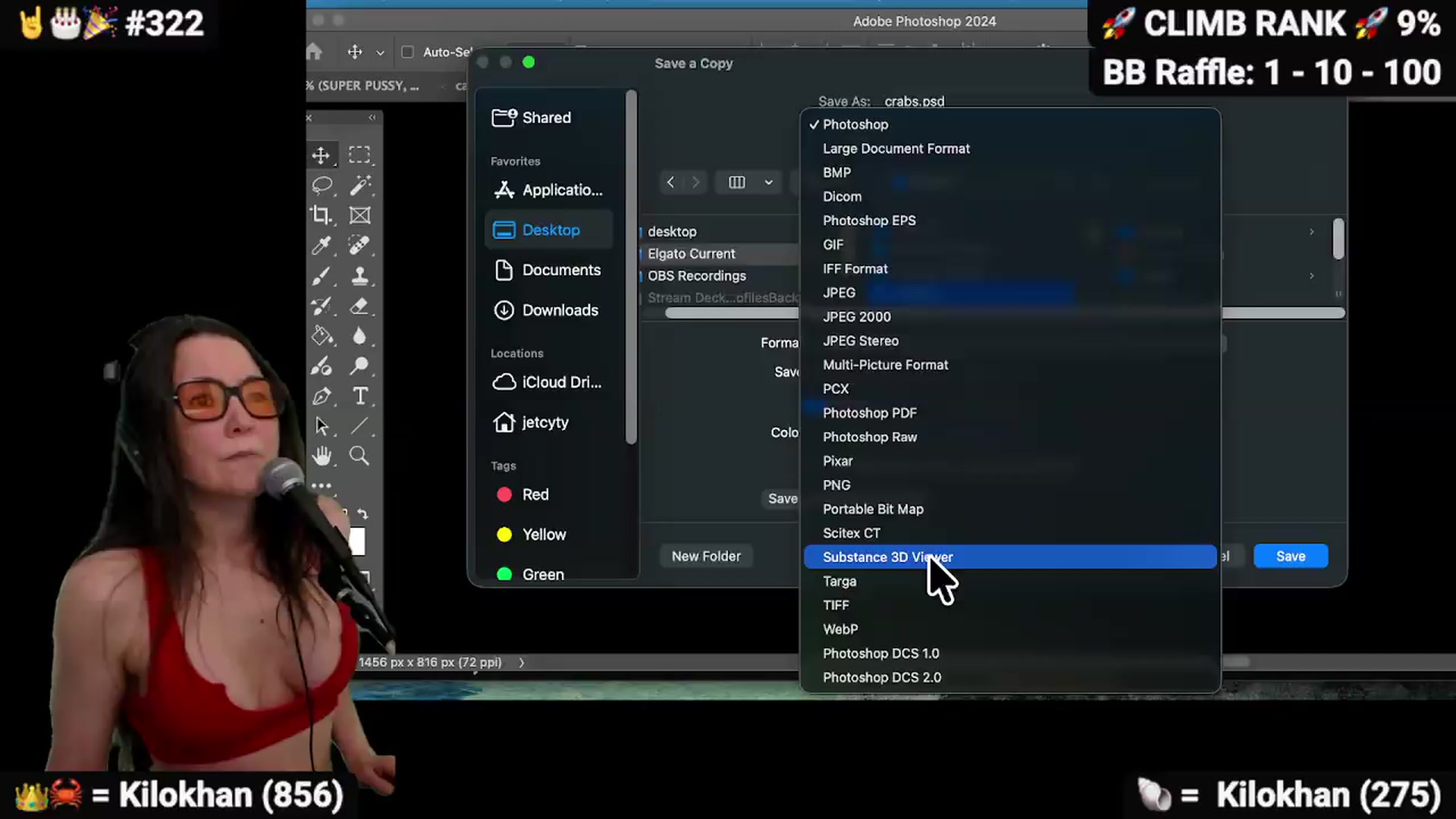Go back in the file browser
1456x819 pixels.
[x=670, y=182]
